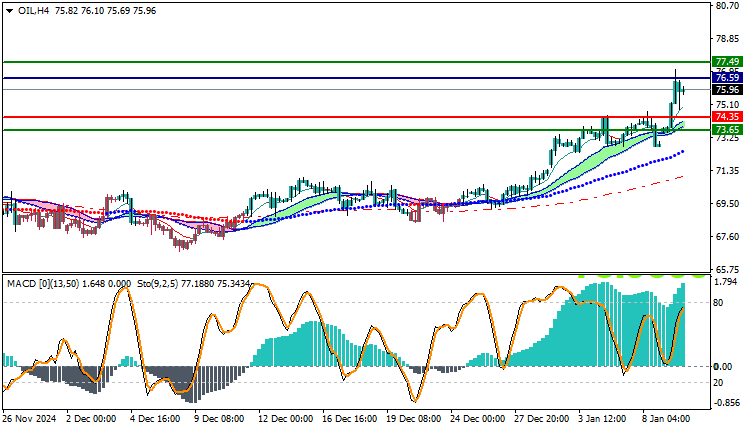
Task: Open the OIL,H4 chart dropdown triangle
Action: [9, 11]
